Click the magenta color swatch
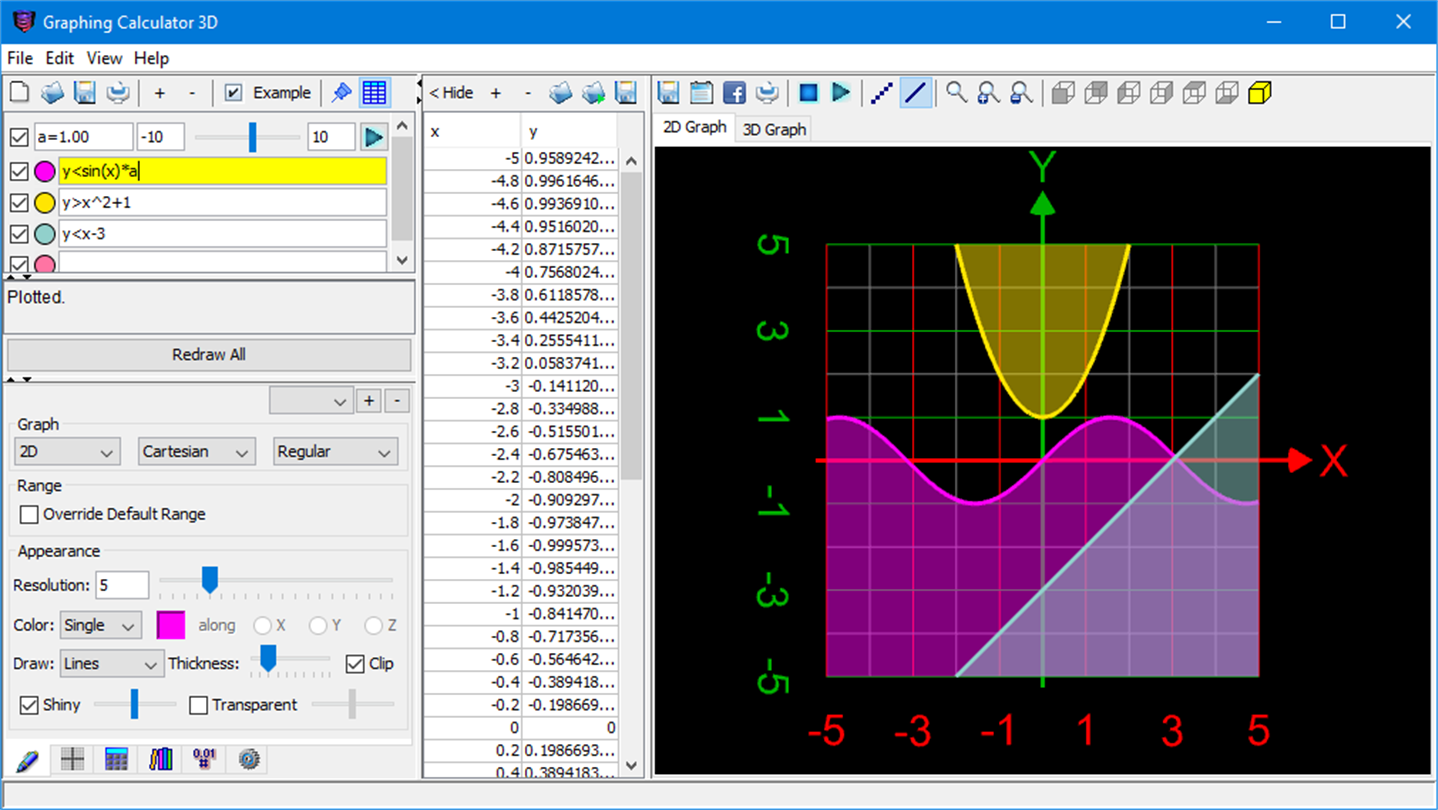This screenshot has height=810, width=1438. pyautogui.click(x=171, y=626)
